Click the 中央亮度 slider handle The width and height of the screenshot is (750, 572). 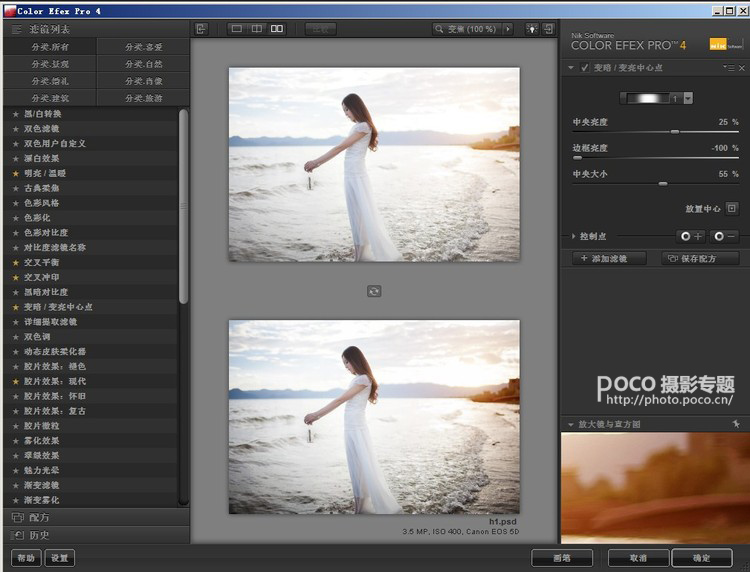point(675,132)
